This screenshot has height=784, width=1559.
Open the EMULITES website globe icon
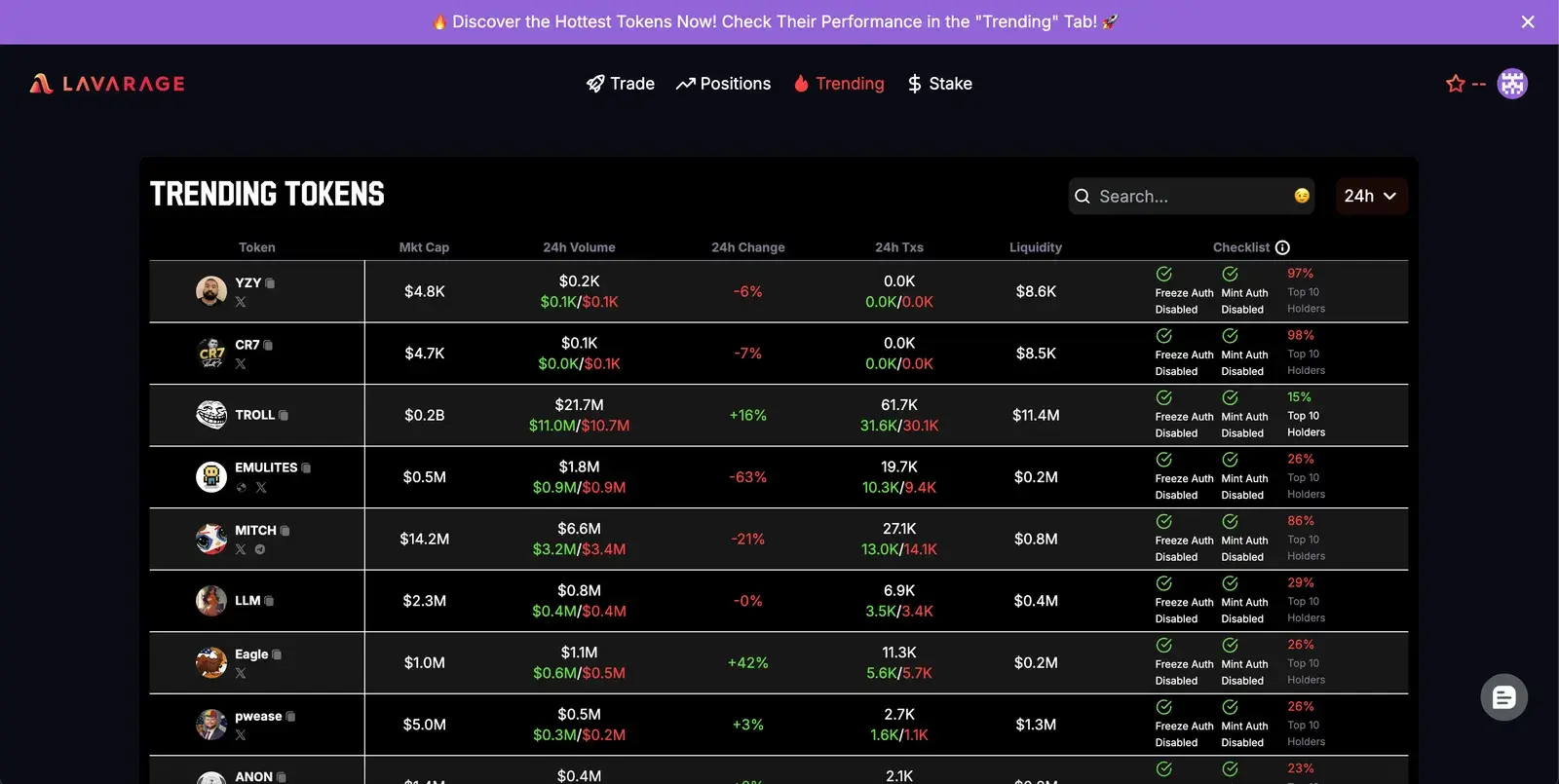tap(242, 488)
